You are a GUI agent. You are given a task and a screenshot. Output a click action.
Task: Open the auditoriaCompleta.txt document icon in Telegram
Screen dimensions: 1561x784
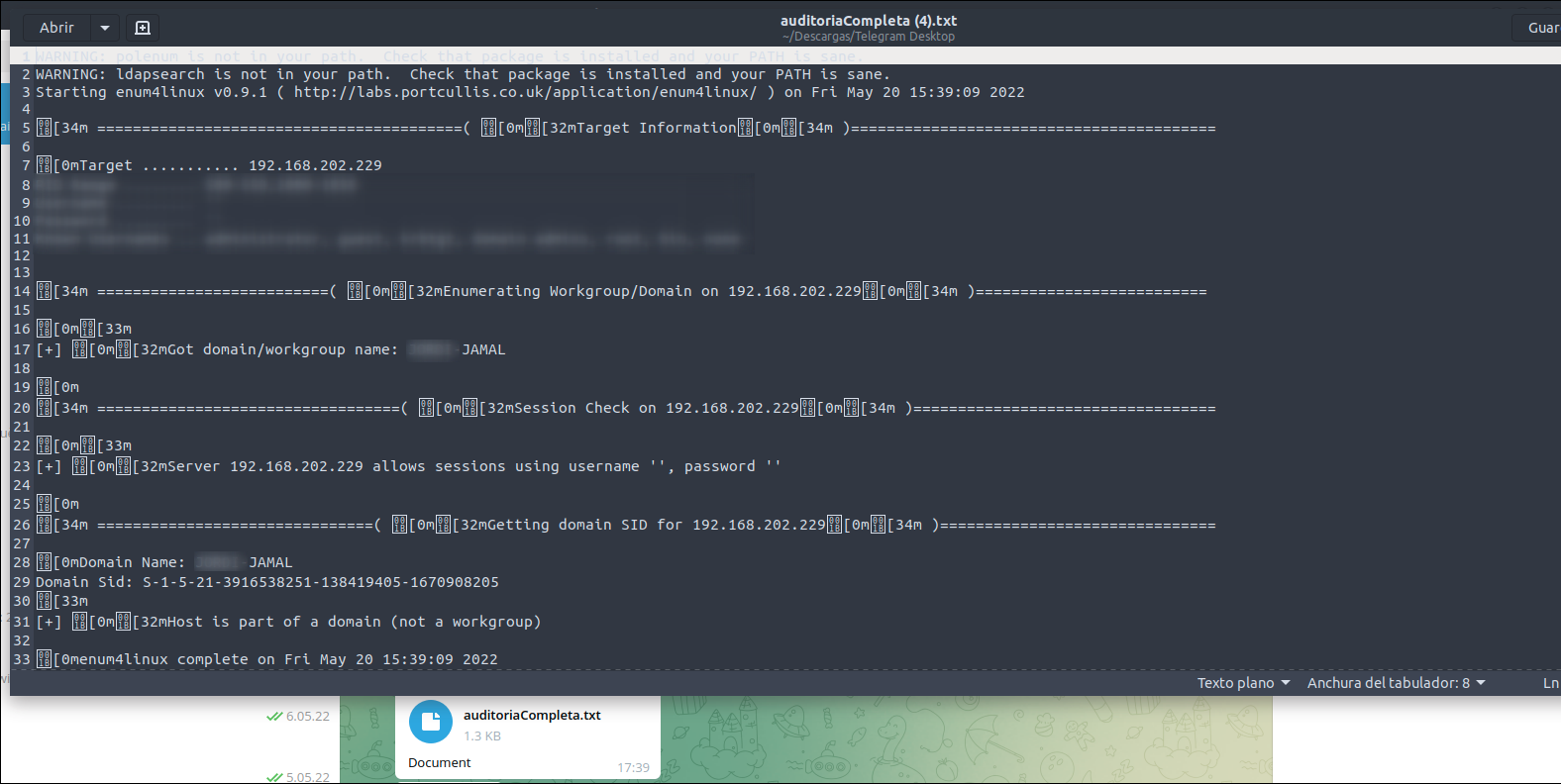(x=431, y=723)
